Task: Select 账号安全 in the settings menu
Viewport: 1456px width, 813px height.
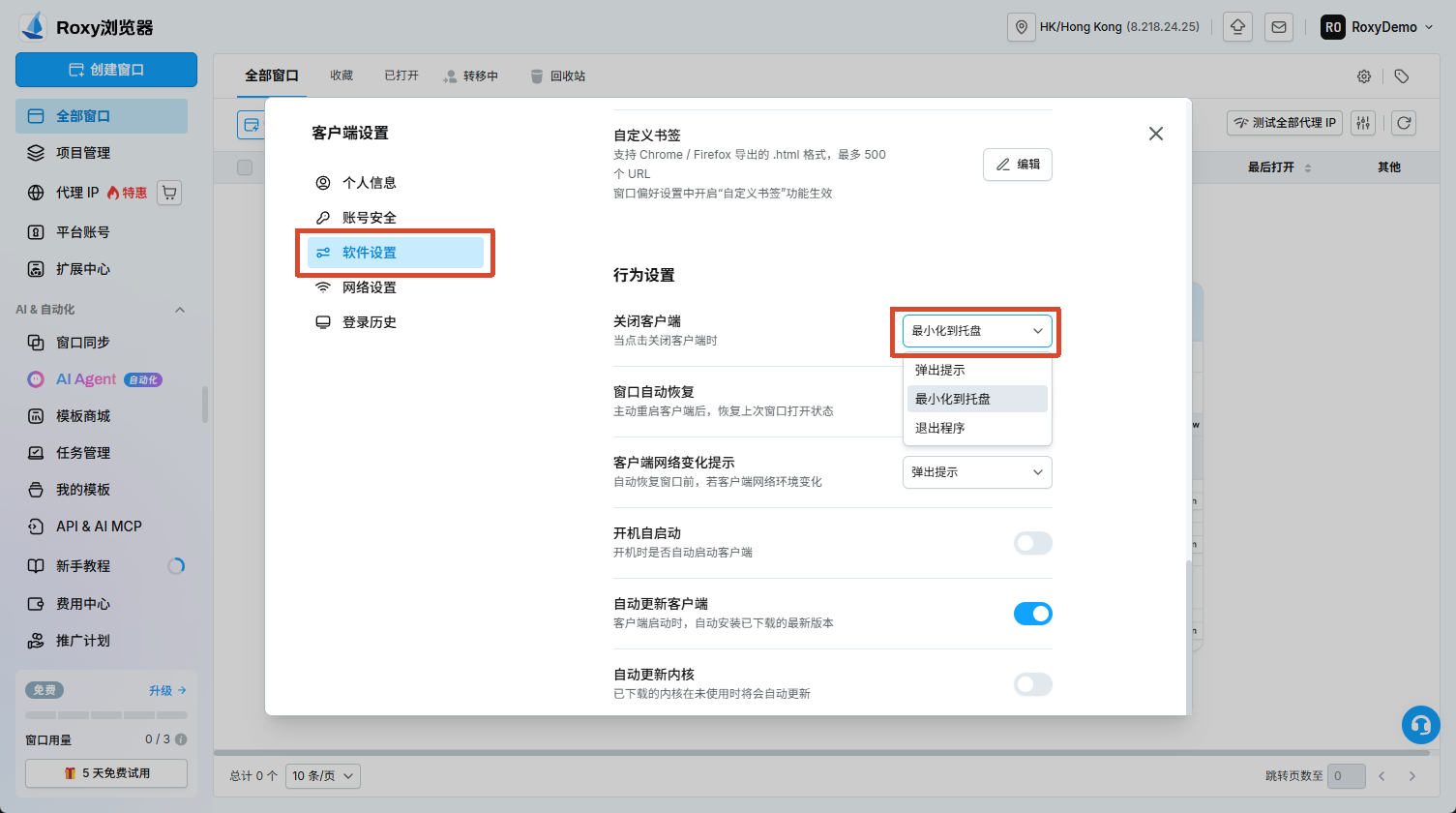Action: click(x=395, y=218)
